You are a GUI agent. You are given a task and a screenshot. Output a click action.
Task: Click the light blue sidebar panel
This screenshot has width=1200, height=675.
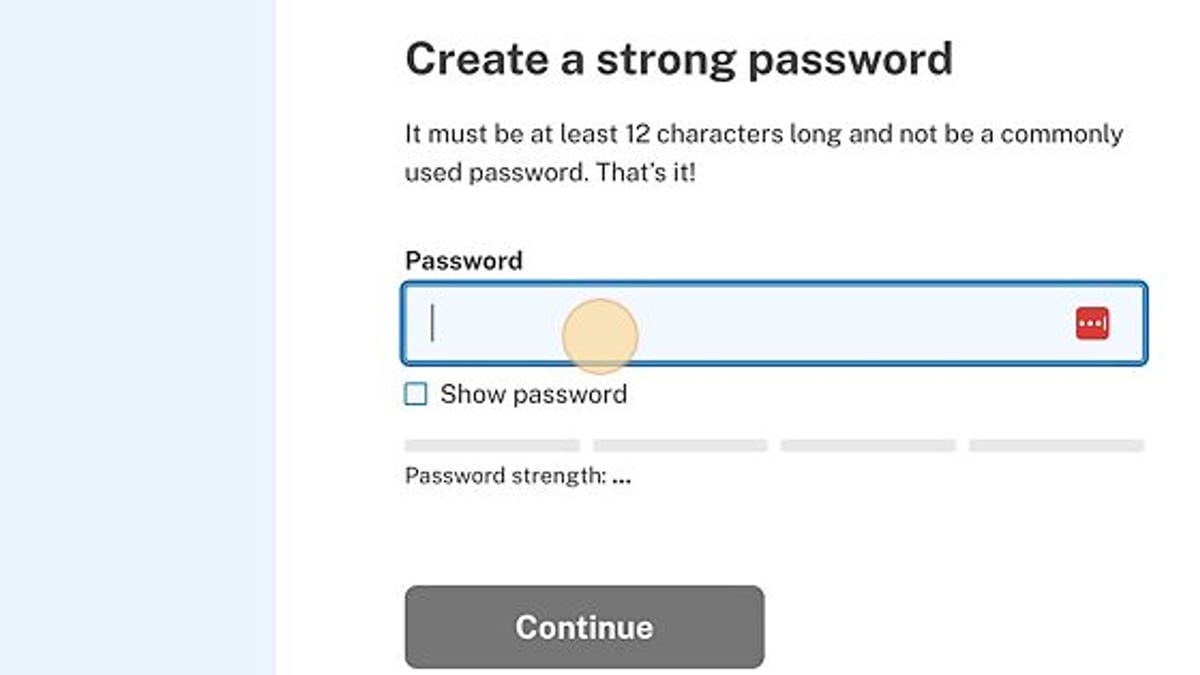pyautogui.click(x=138, y=337)
